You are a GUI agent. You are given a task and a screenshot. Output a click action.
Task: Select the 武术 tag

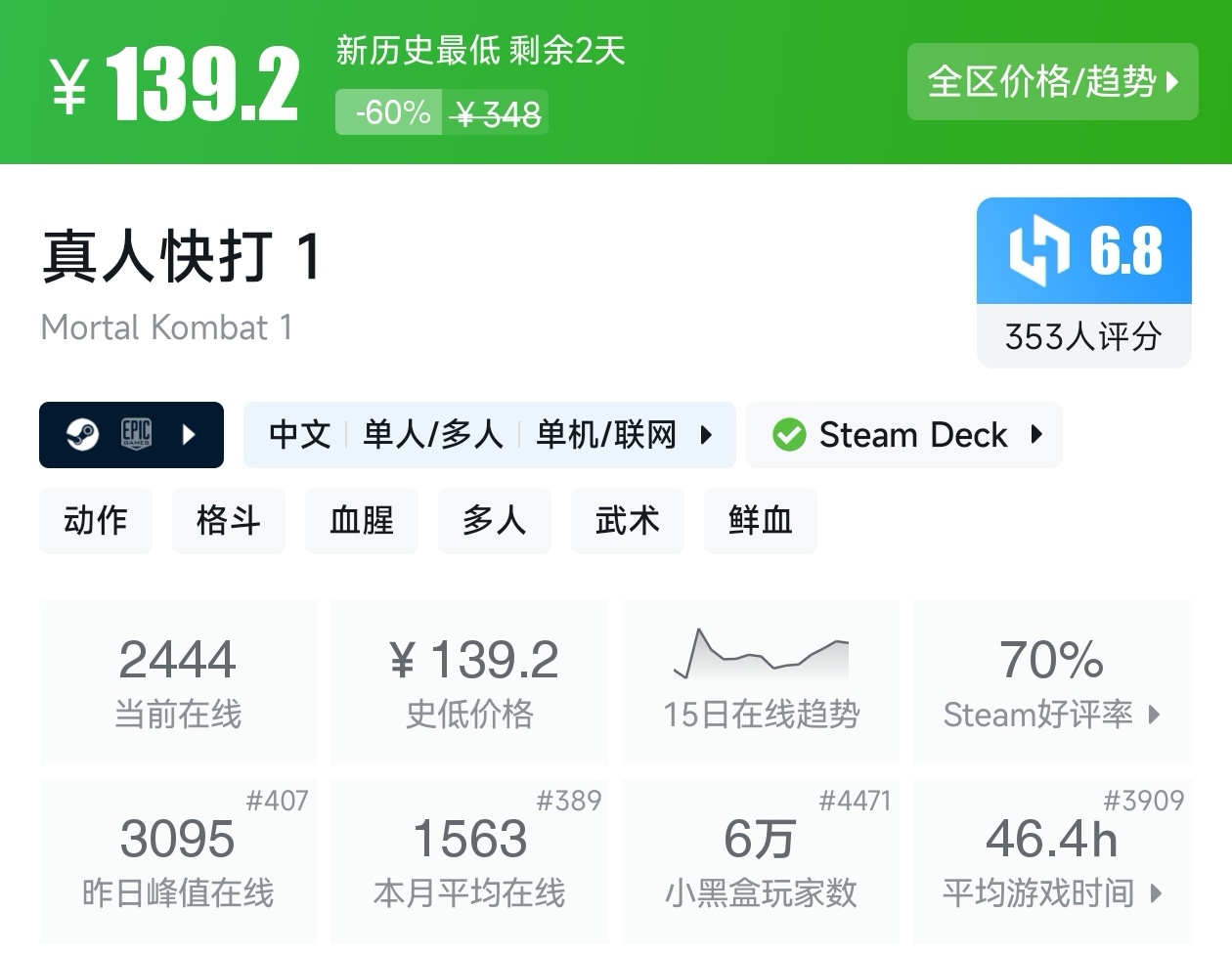coord(628,520)
